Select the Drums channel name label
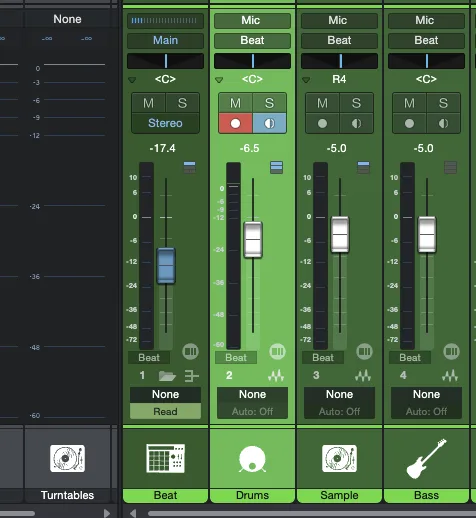This screenshot has width=476, height=518. 252,495
